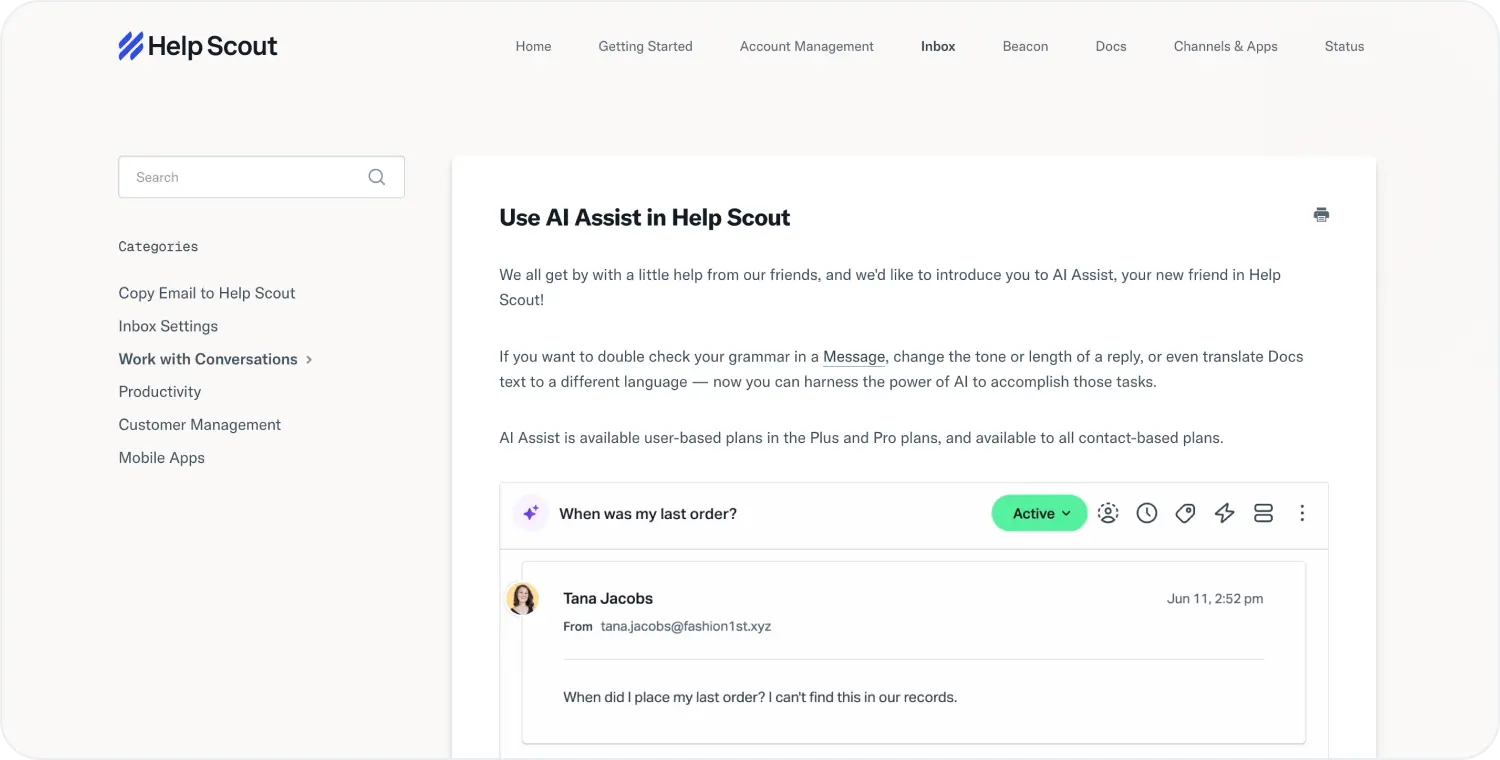Go to the Home nav item
Image resolution: width=1500 pixels, height=760 pixels.
coord(533,46)
